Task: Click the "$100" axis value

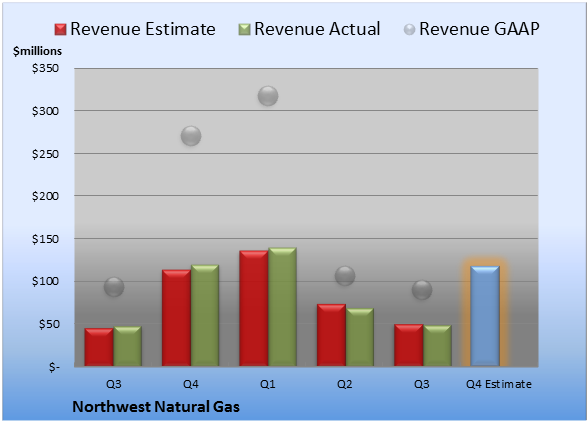Action: point(45,281)
